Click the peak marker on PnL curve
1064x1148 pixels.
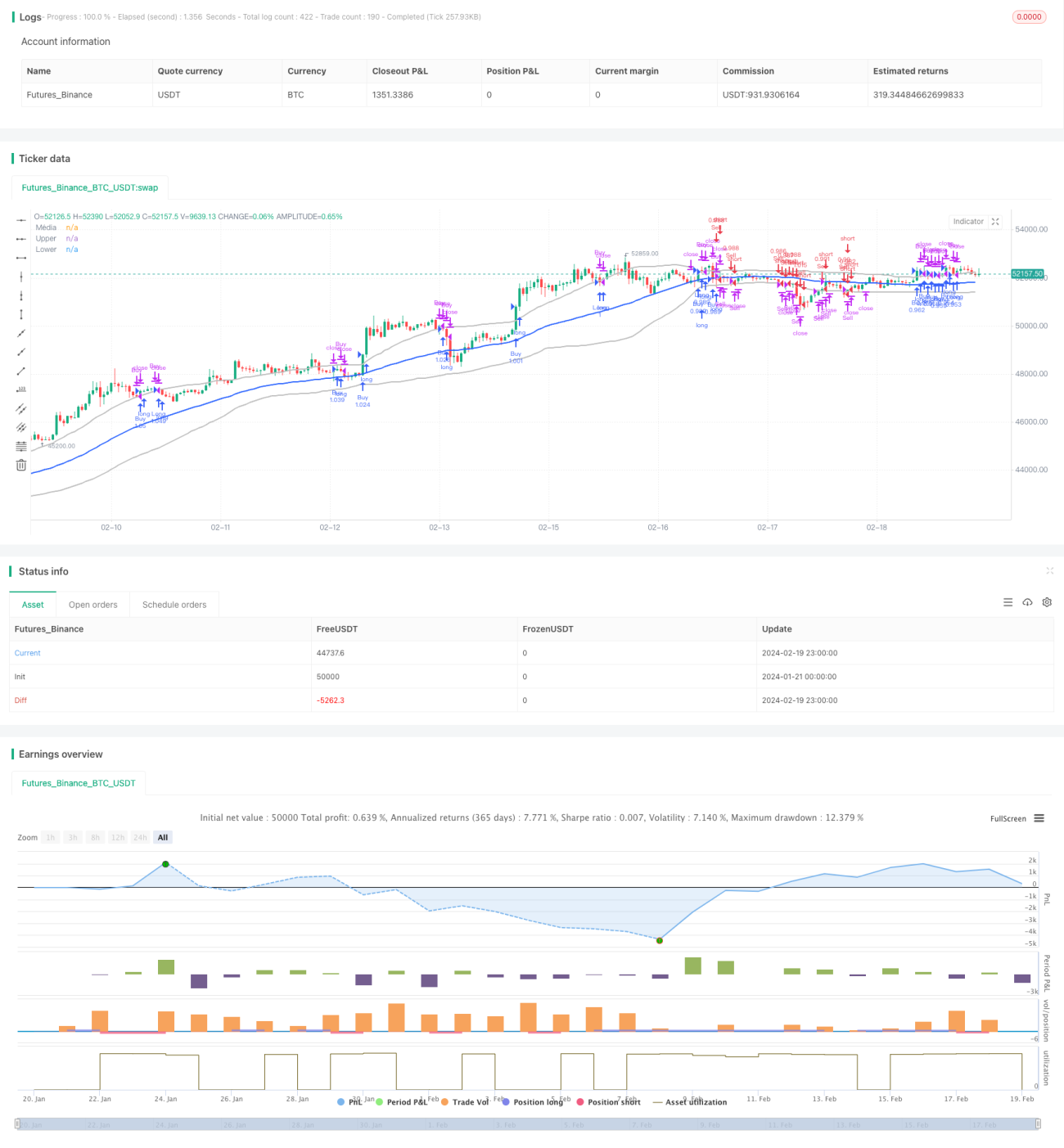coord(165,864)
